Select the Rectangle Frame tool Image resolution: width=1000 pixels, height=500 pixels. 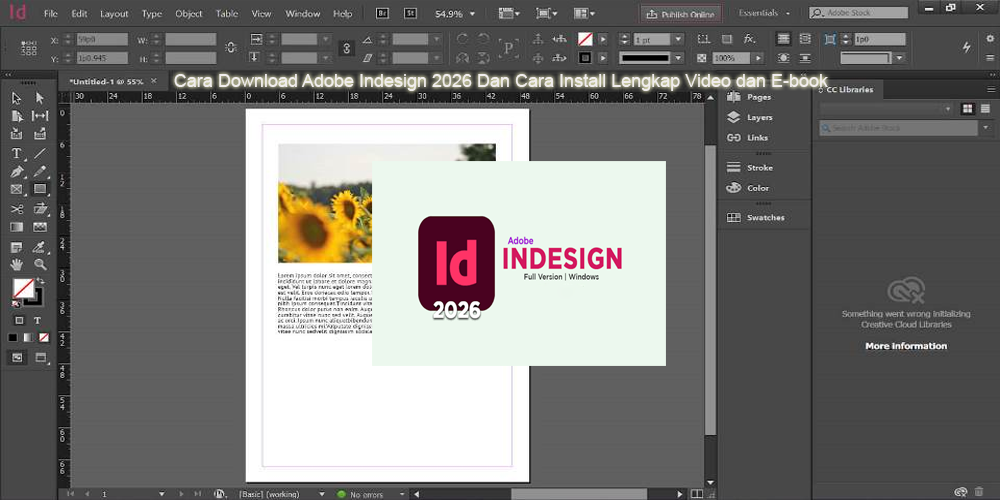tap(17, 190)
